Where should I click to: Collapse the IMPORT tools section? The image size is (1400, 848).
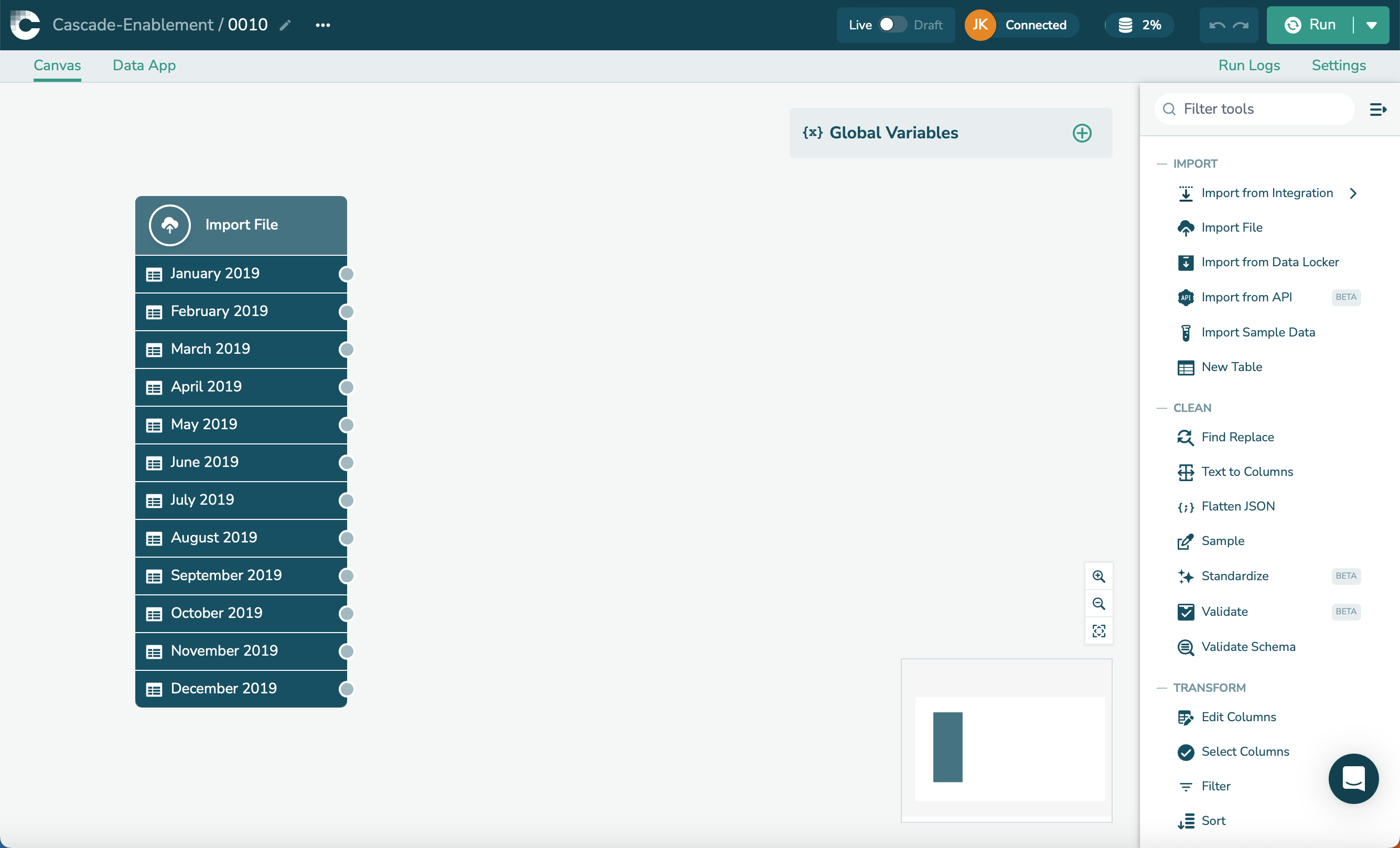click(1161, 164)
